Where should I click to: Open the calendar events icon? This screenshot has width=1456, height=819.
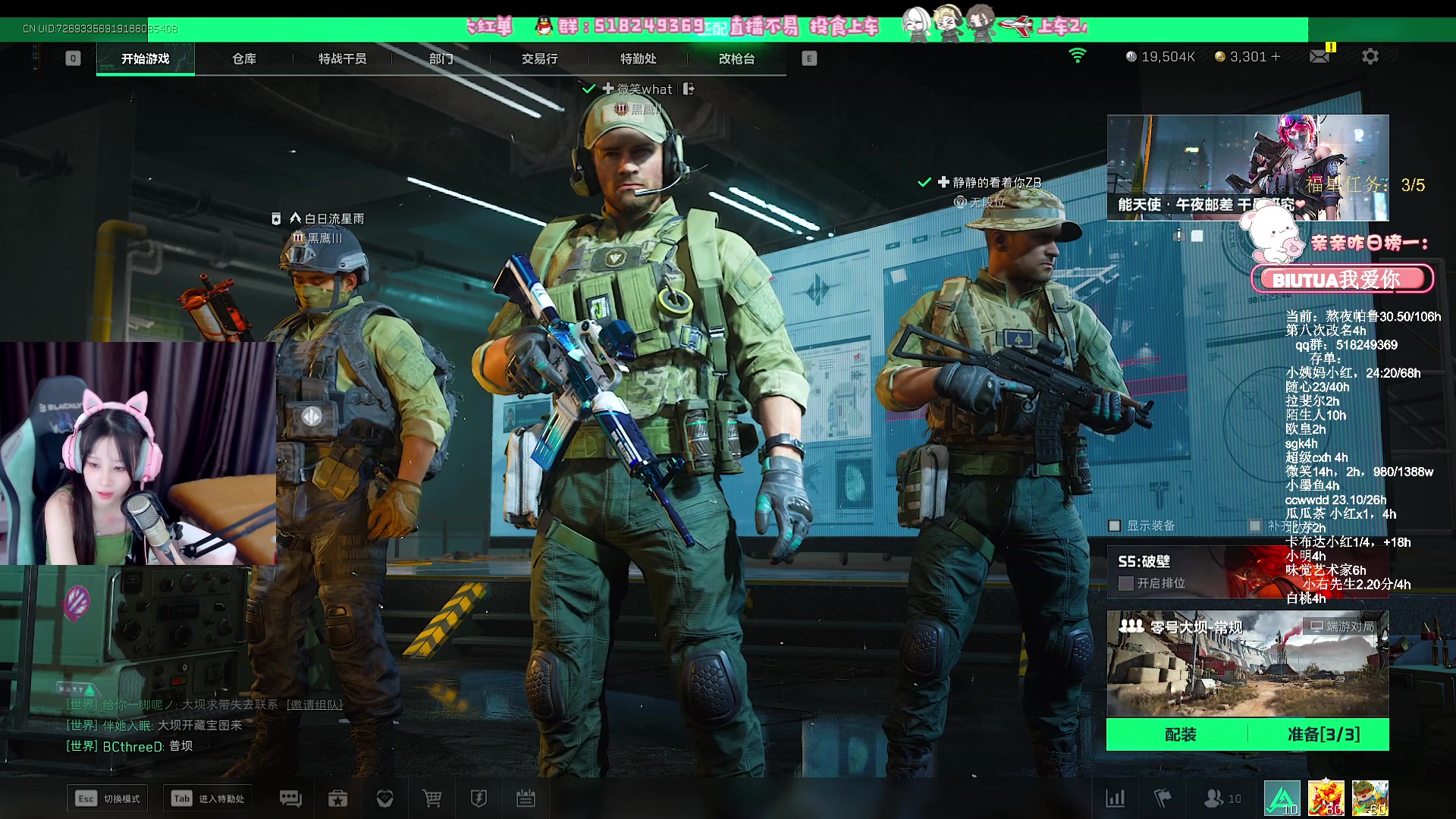click(x=526, y=799)
